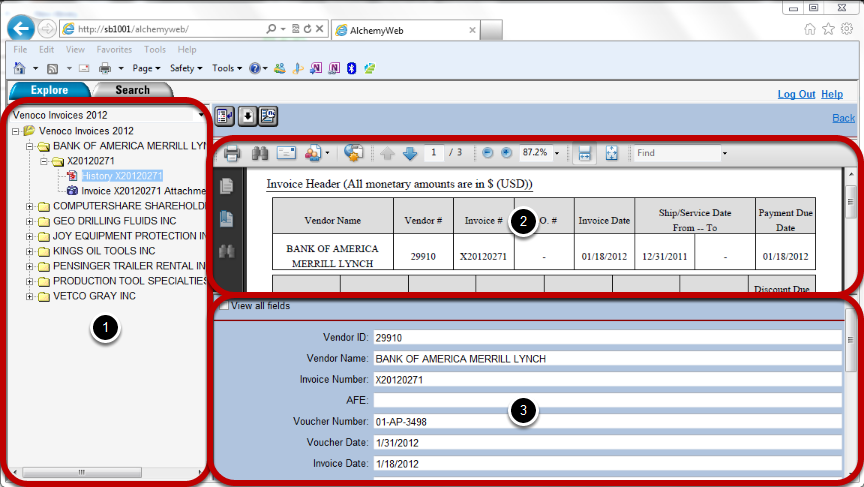Image resolution: width=864 pixels, height=487 pixels.
Task: Collapse the Venoco Invoices 2012 root node
Action: tap(15, 131)
